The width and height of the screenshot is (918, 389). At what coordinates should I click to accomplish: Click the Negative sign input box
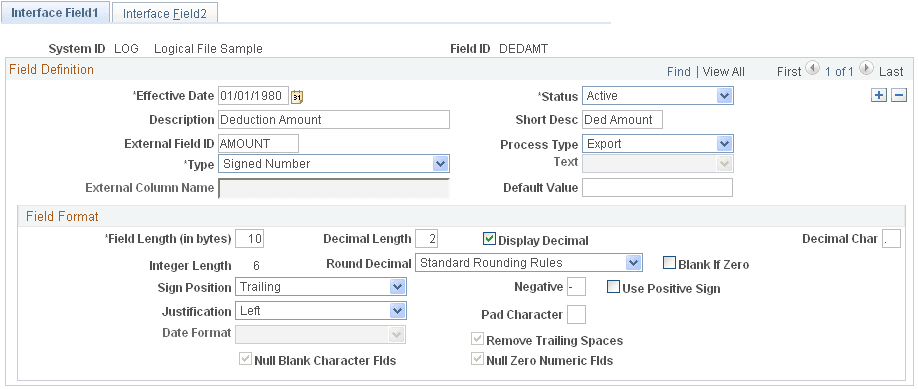point(577,287)
